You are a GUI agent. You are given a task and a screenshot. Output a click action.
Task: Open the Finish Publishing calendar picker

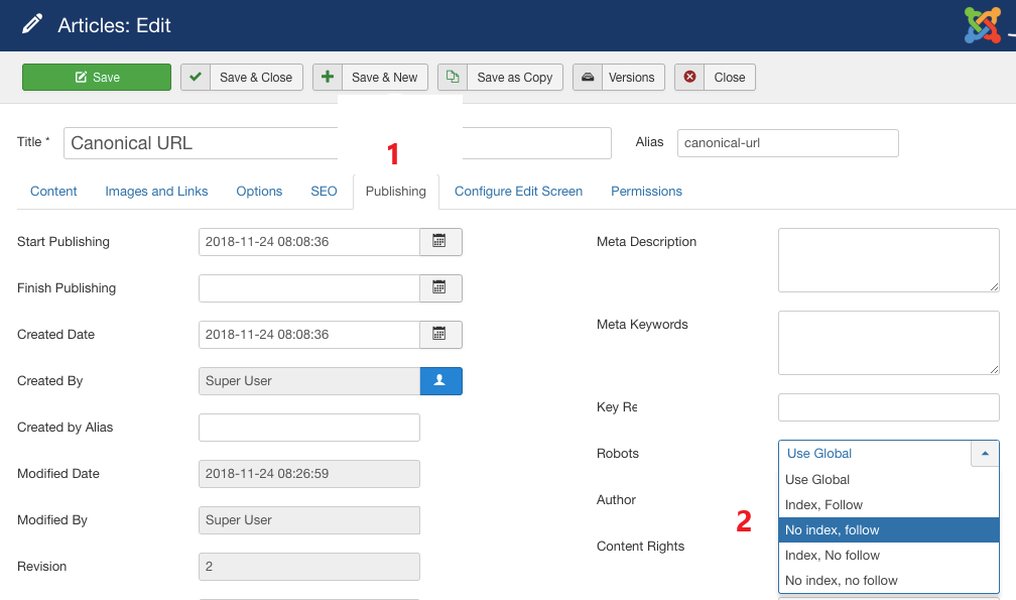[x=441, y=288]
